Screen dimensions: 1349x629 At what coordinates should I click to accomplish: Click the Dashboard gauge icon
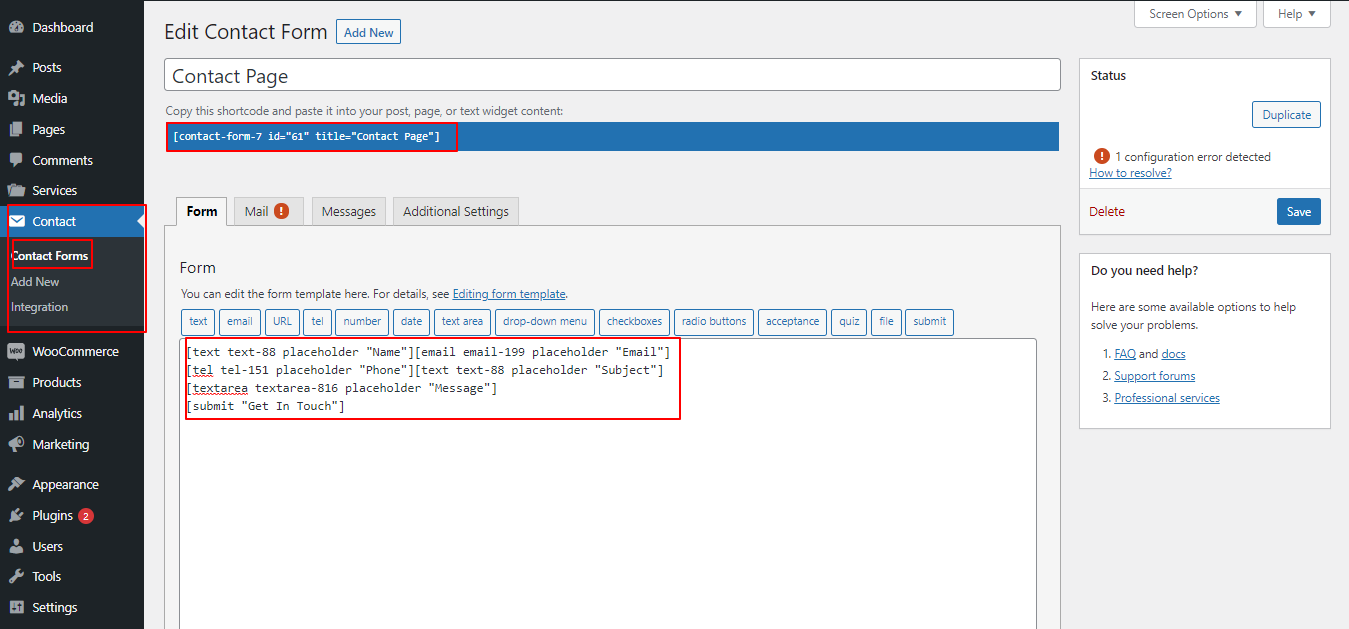point(16,28)
